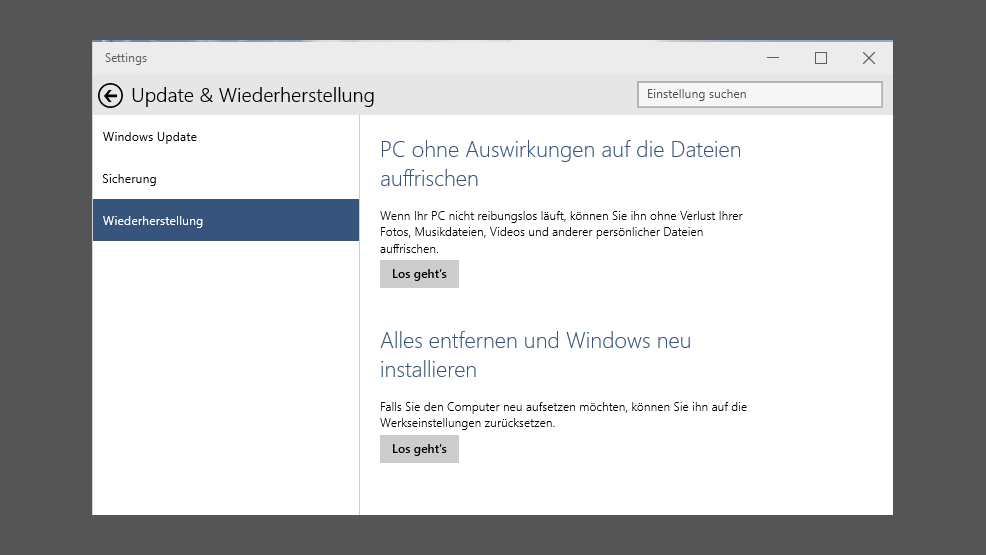Select Wiederherstellung in sidebar
This screenshot has height=555, width=986.
coord(226,220)
